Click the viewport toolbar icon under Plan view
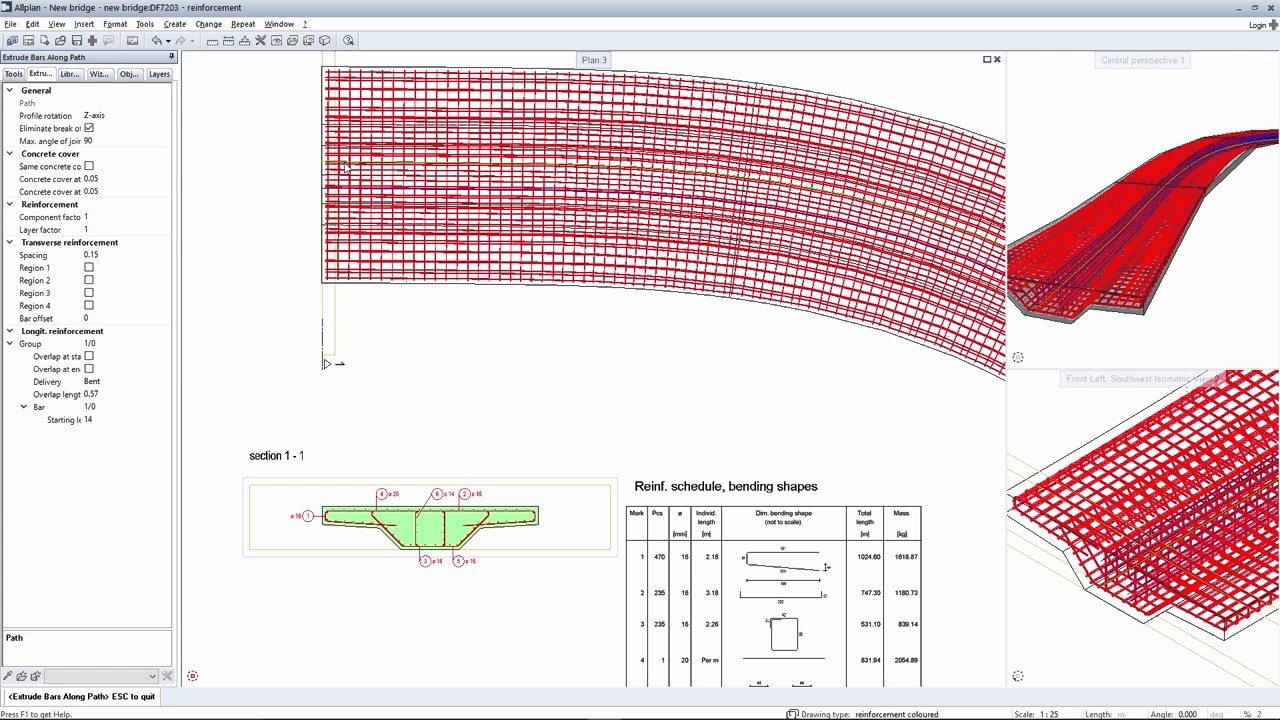The width and height of the screenshot is (1280, 720). click(x=192, y=676)
